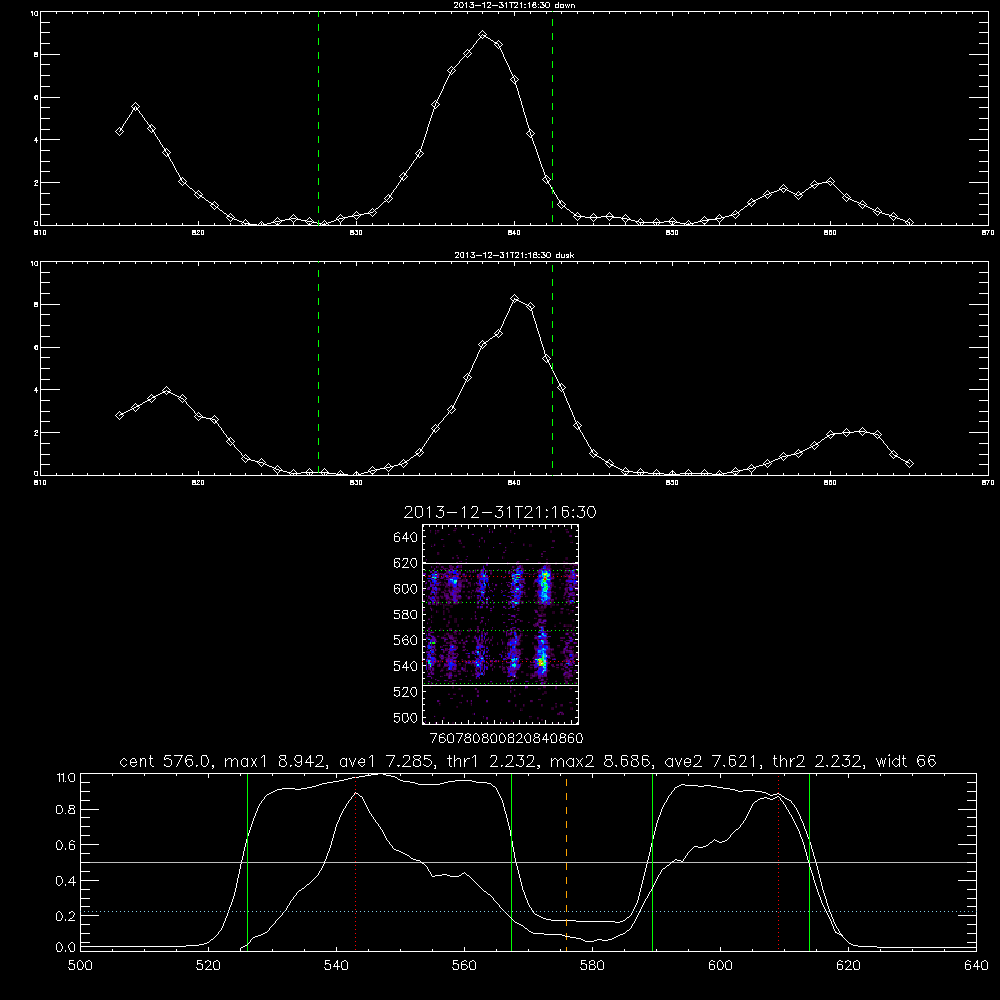This screenshot has width=1000, height=1000.
Task: Click the '0.0' label on bottom plot y-axis
Action: [x=65, y=948]
